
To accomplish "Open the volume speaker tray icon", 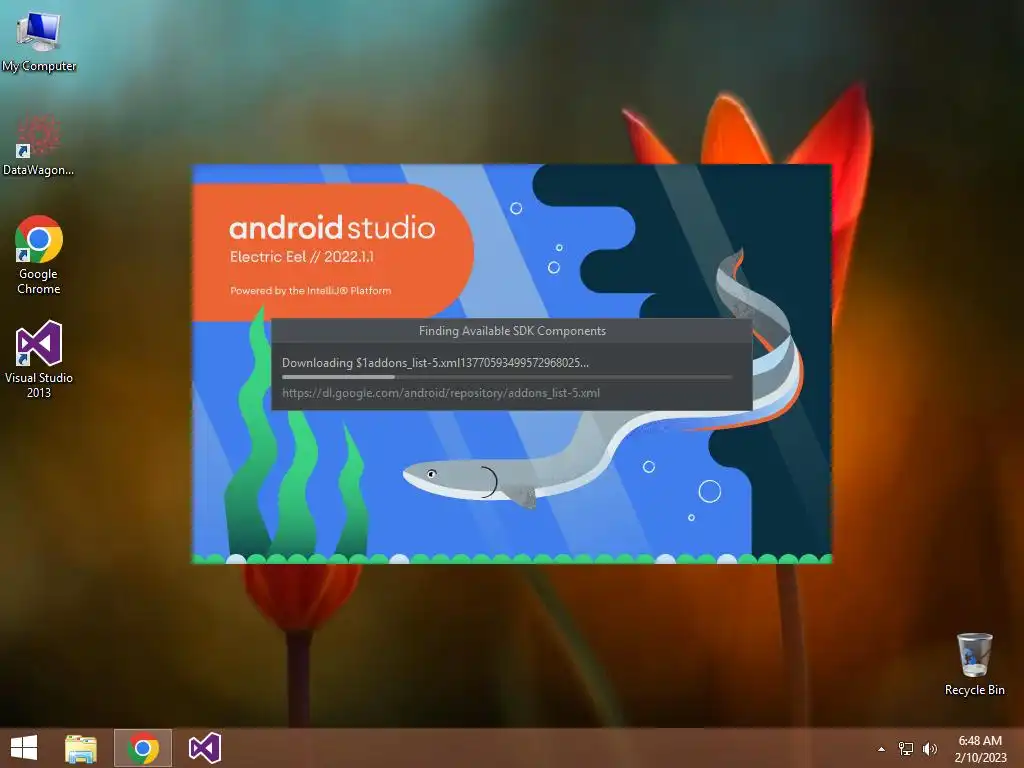I will tap(929, 749).
